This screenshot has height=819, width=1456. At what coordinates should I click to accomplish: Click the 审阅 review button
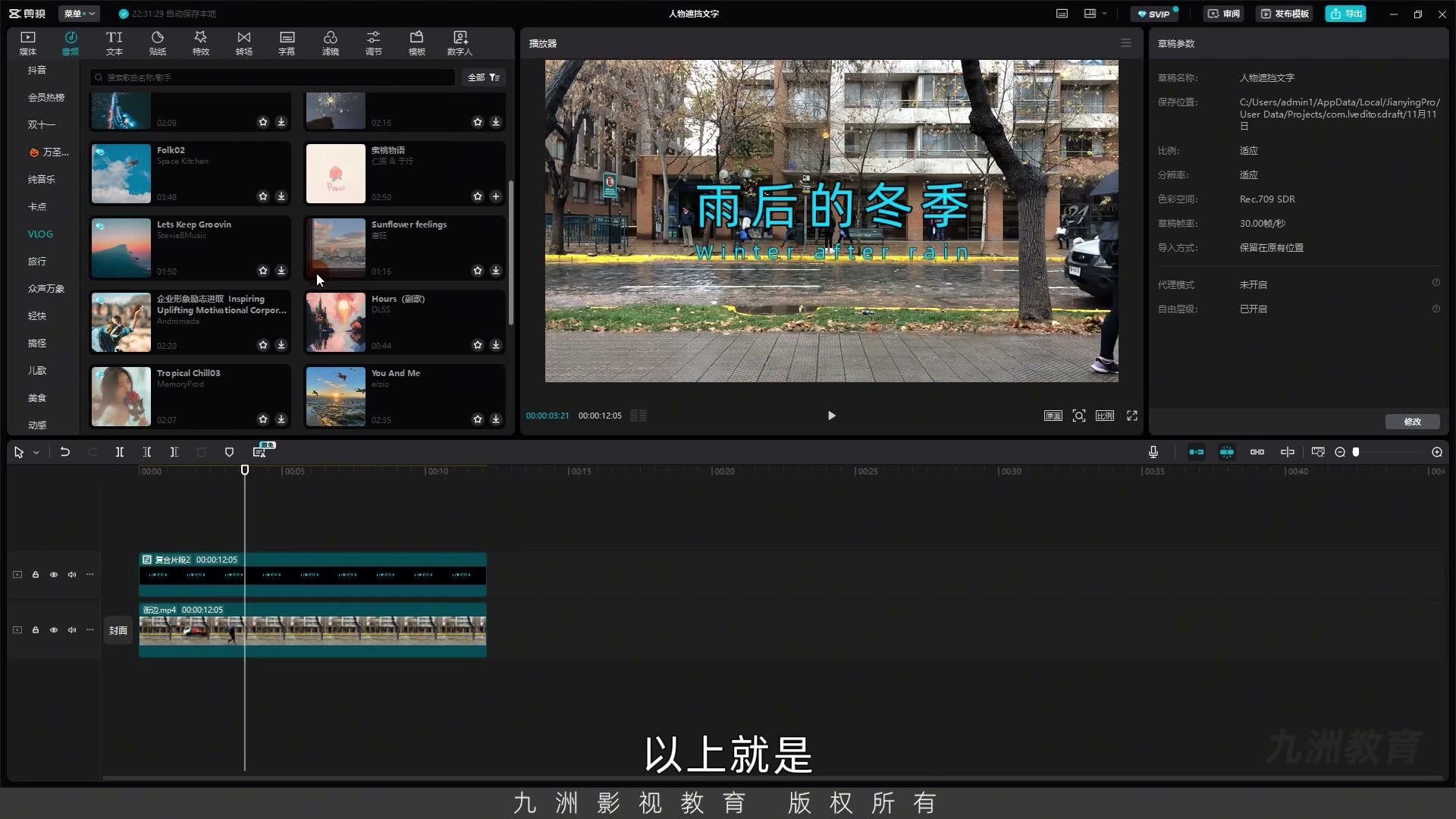coord(1223,14)
